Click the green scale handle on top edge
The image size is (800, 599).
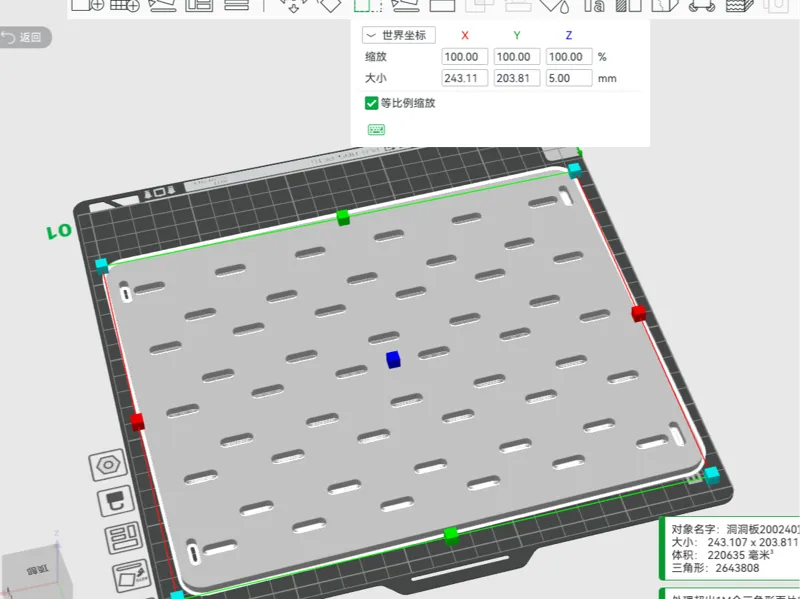click(x=343, y=217)
